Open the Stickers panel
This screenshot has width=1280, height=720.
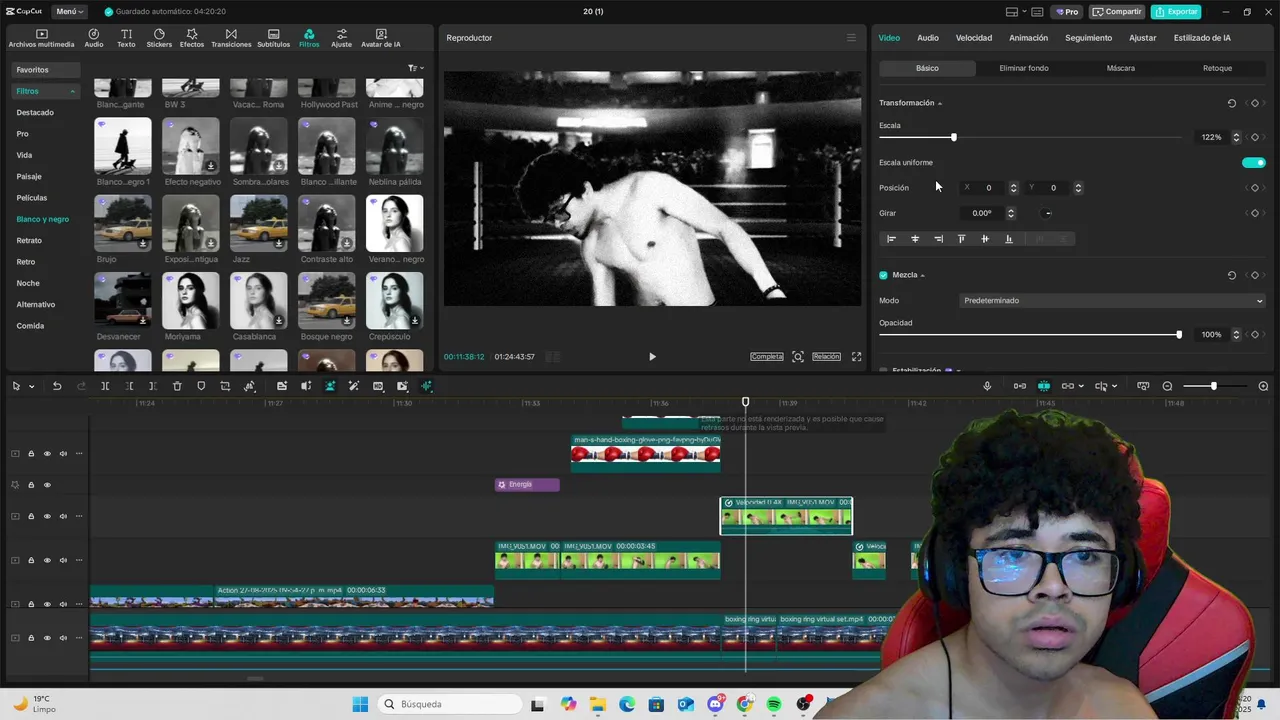159,38
